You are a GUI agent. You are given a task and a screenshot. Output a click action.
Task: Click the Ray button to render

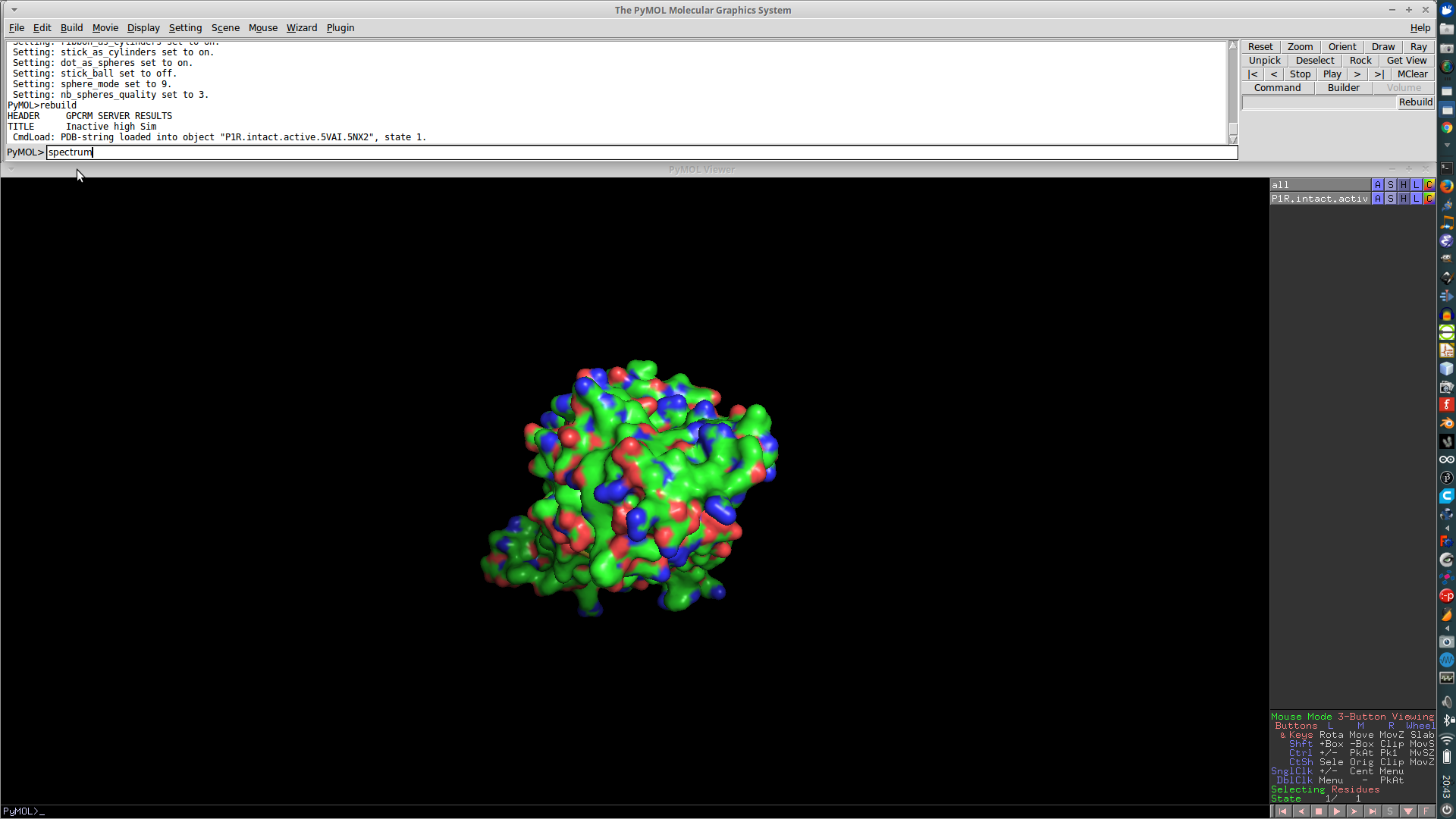click(x=1418, y=46)
